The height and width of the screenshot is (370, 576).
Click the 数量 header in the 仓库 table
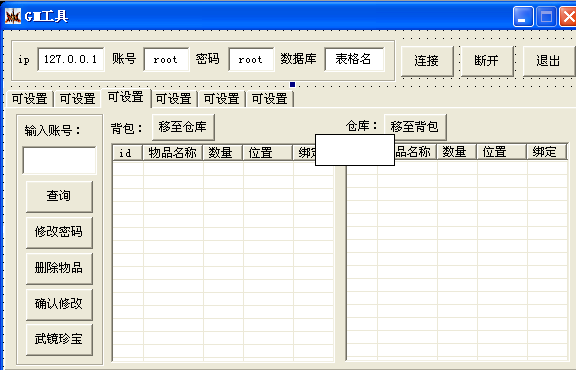coord(456,152)
